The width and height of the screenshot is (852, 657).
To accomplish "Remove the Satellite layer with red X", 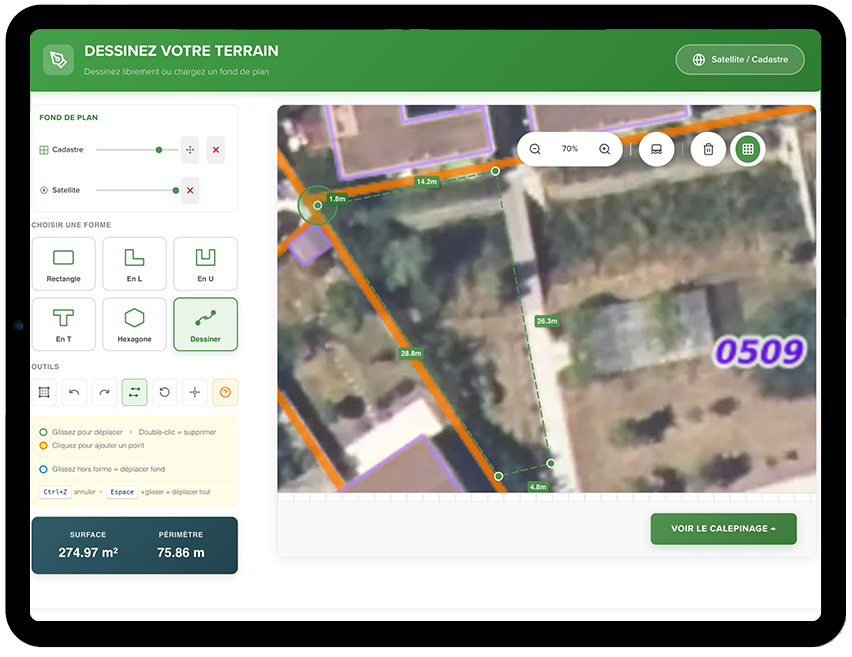I will (x=190, y=190).
